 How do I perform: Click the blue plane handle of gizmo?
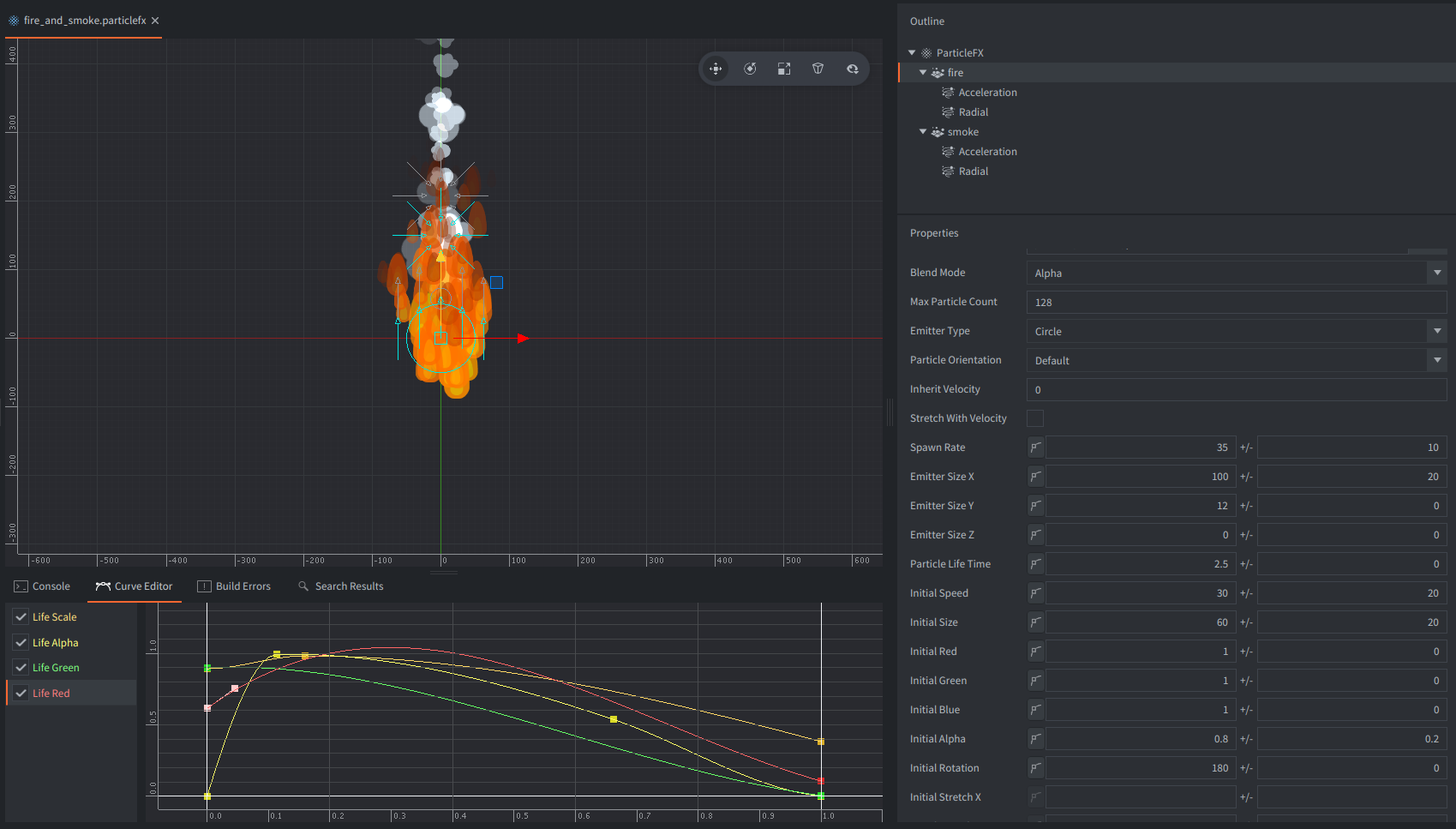pos(496,283)
